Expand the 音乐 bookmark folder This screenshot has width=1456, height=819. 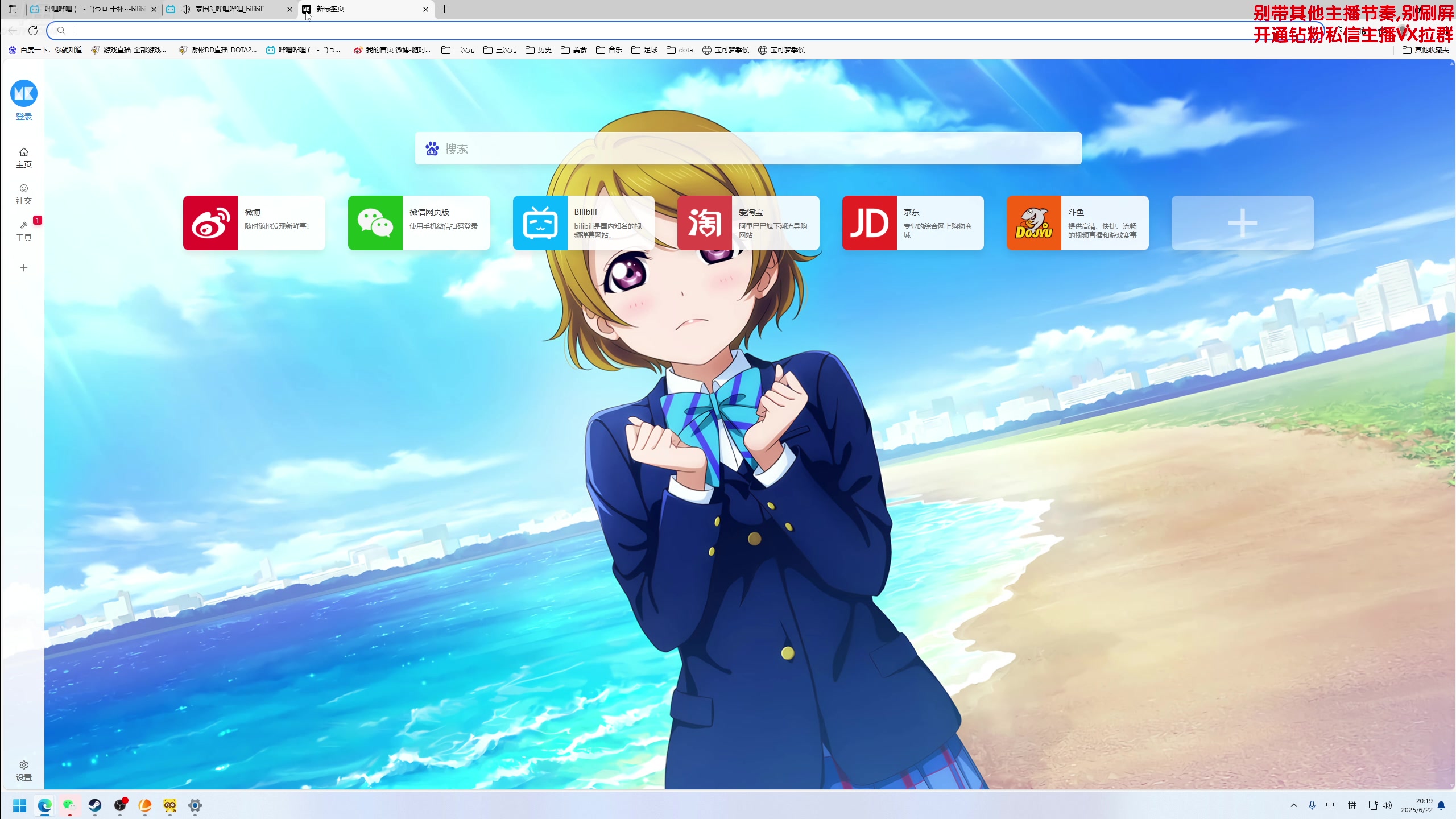pyautogui.click(x=609, y=50)
